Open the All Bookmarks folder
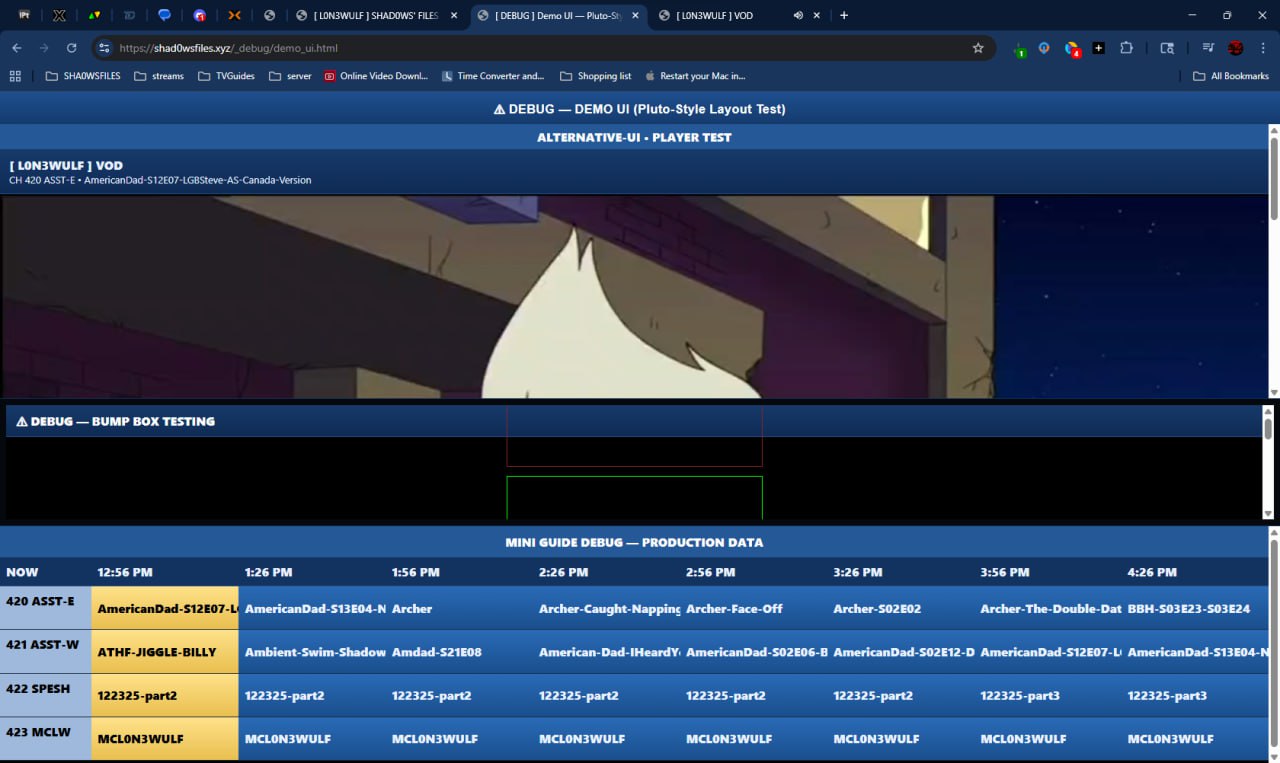 tap(1230, 76)
